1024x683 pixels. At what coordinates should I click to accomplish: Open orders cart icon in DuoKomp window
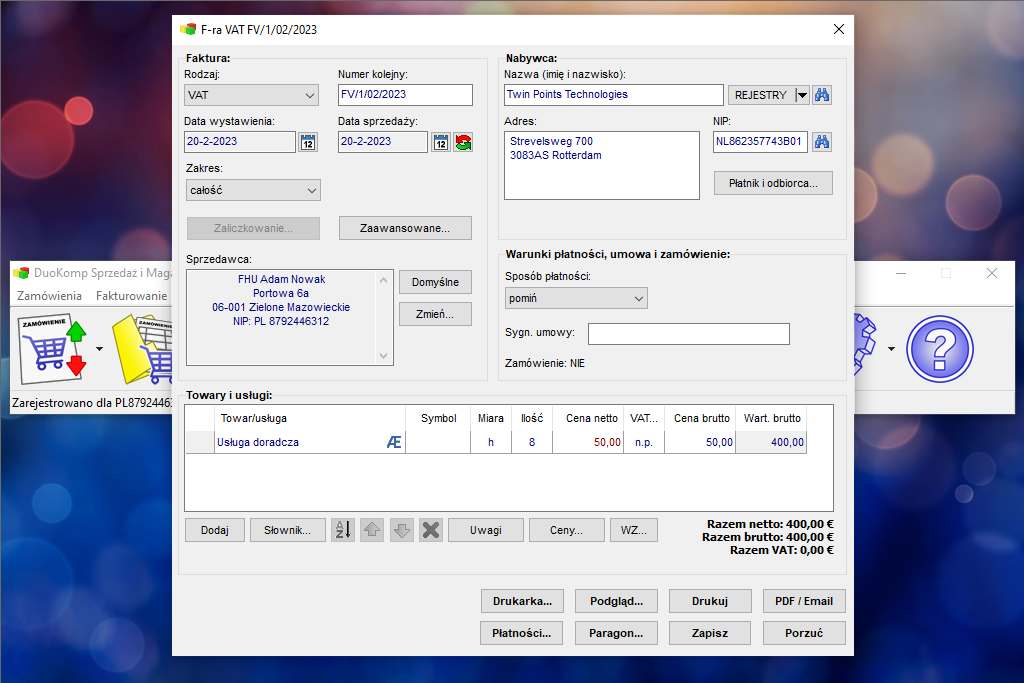tap(54, 349)
